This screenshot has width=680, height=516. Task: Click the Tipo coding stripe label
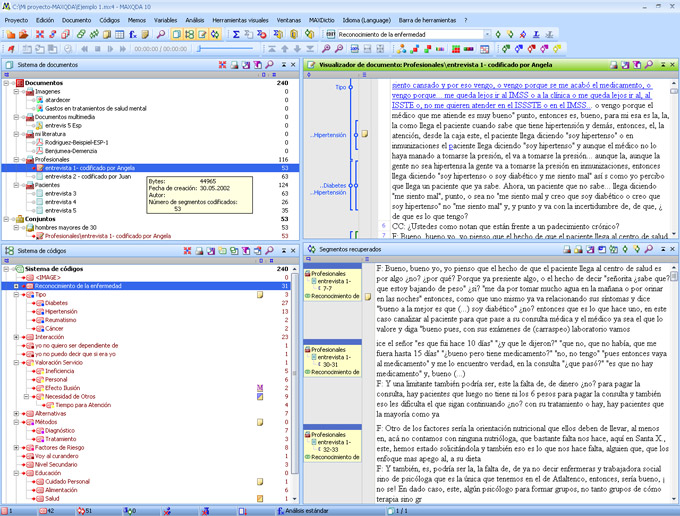coord(340,87)
